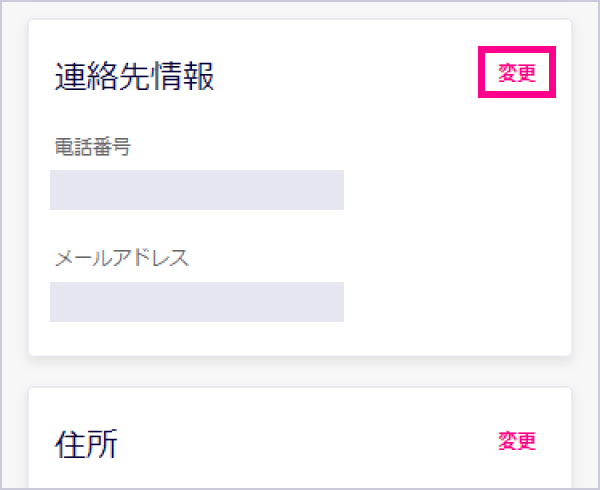Click 変更 next to the 住所 heading
This screenshot has width=600, height=490.
coord(517,441)
